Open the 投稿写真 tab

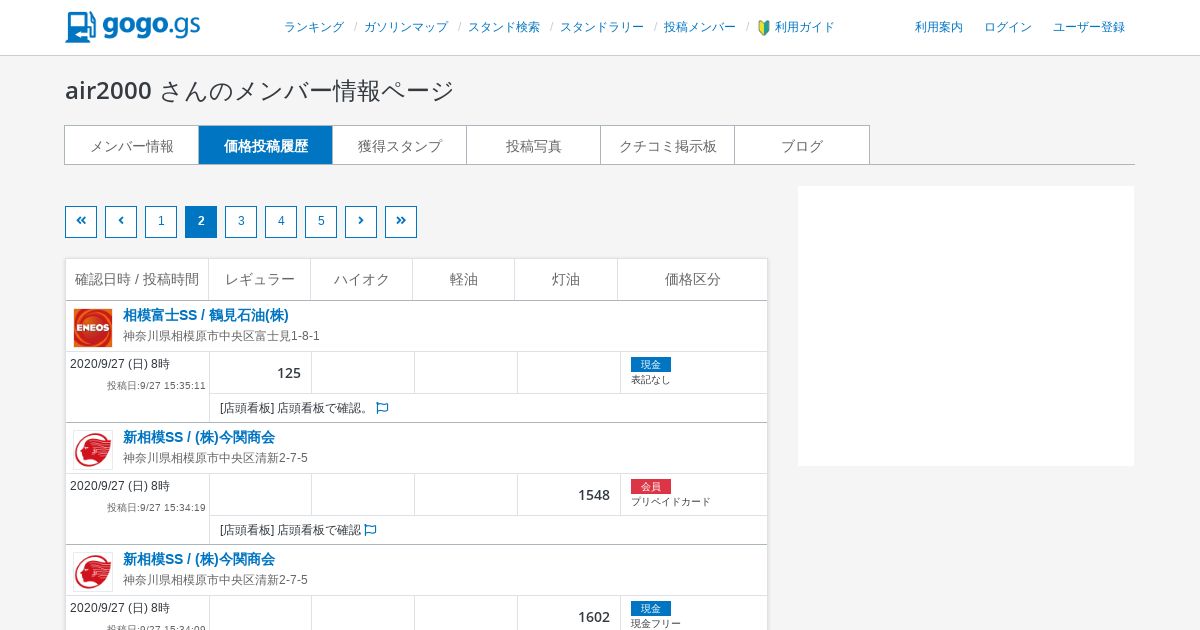tap(534, 145)
